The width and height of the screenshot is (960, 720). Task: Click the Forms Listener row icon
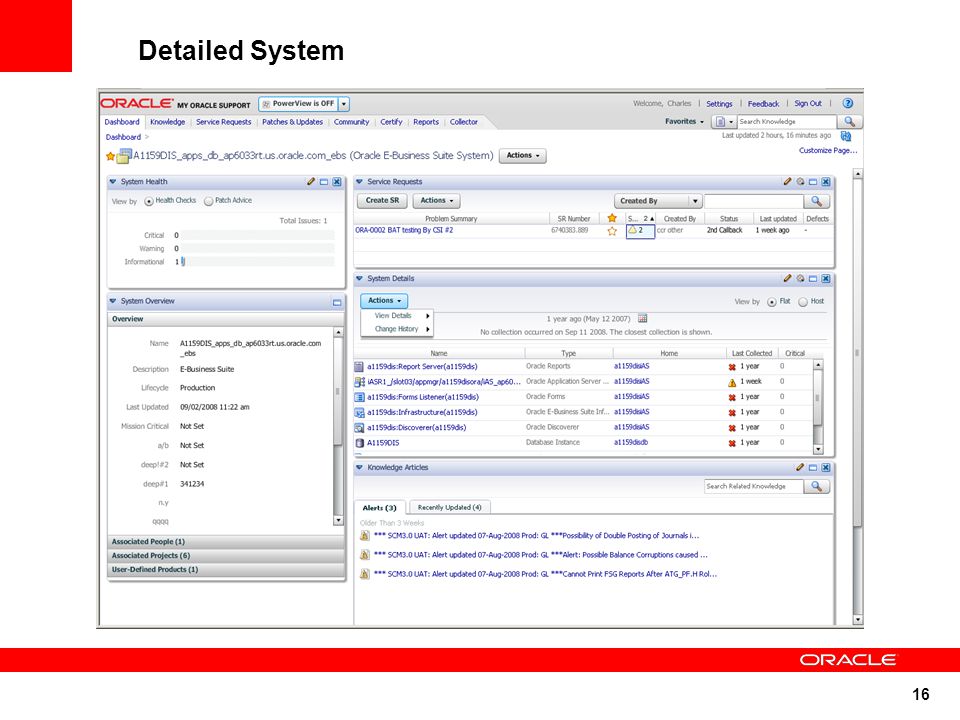pos(359,397)
